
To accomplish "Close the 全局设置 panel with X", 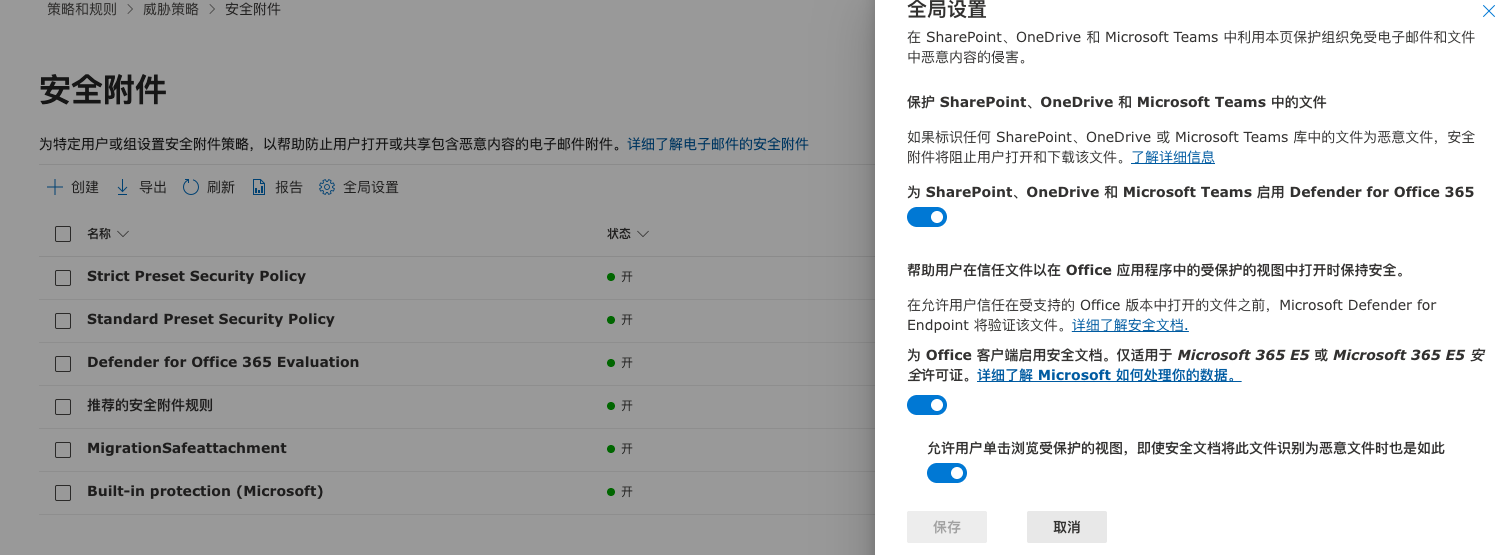I will pyautogui.click(x=1488, y=11).
